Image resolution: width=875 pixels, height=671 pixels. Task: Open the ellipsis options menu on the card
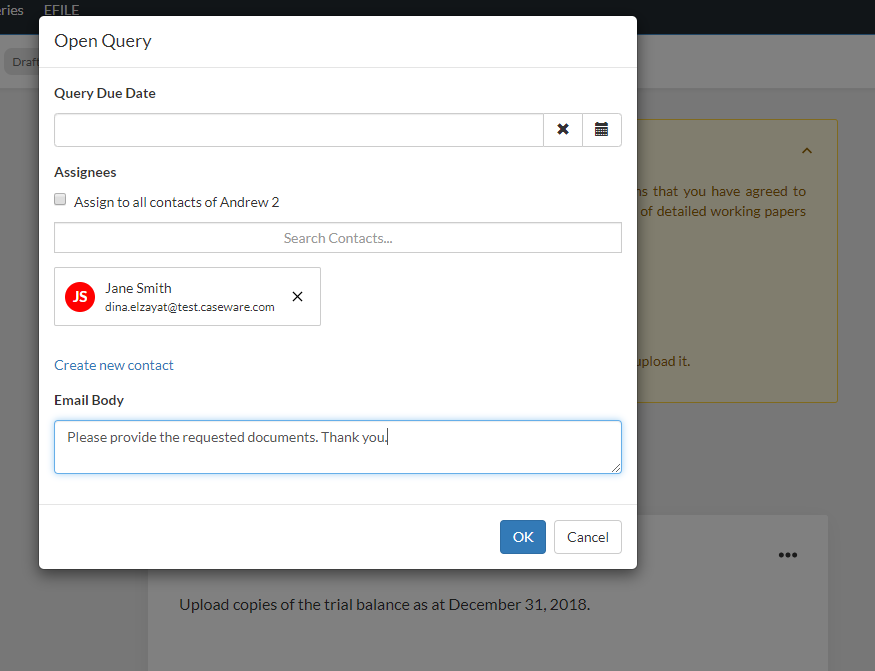point(787,555)
